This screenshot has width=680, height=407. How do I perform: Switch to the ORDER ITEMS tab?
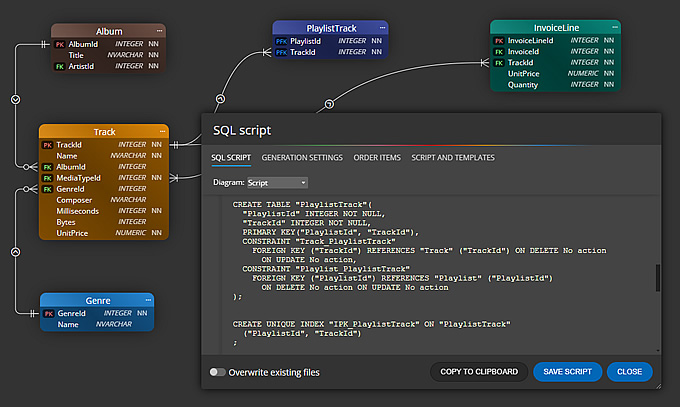(377, 158)
